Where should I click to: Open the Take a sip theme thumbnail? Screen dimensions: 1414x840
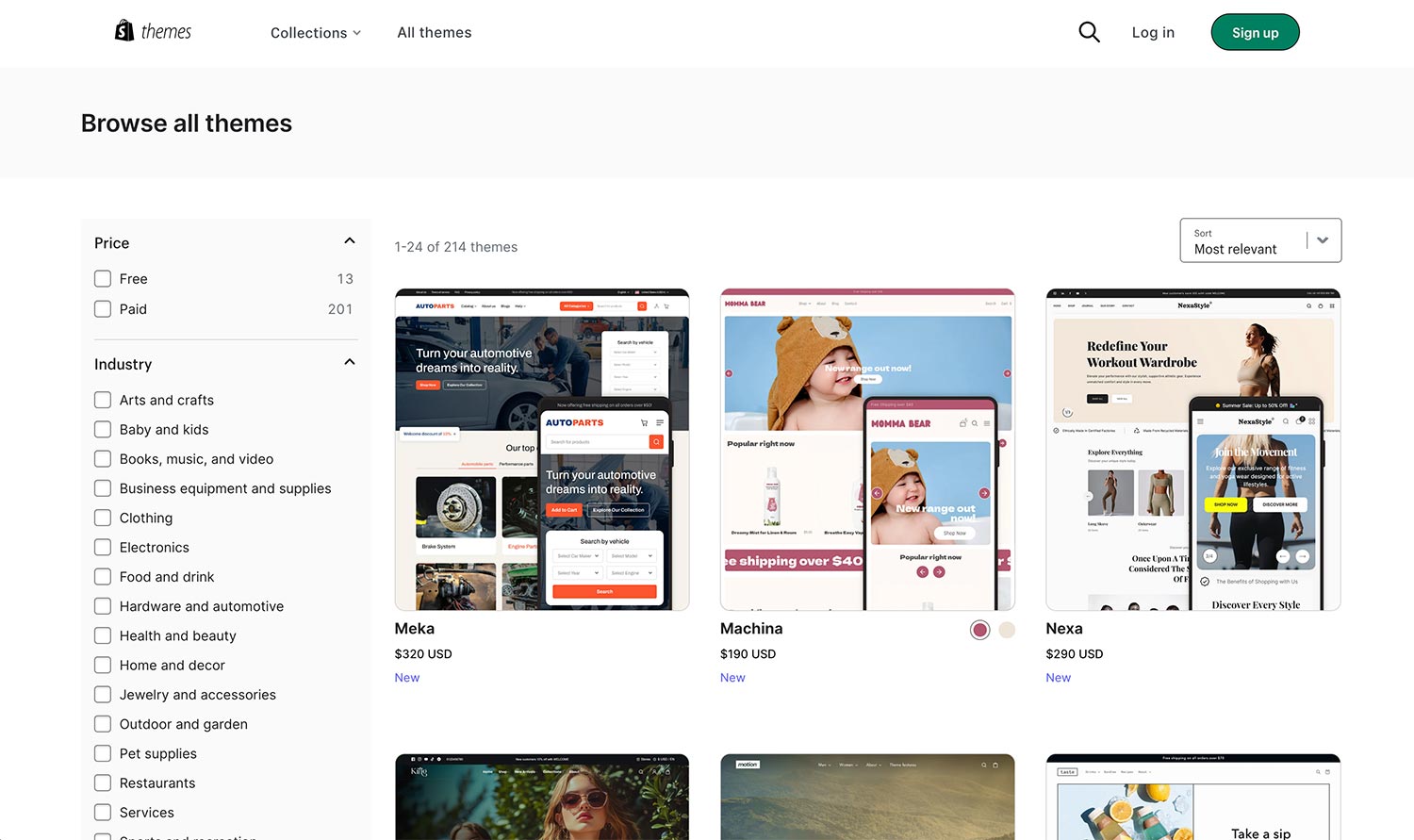point(1193,797)
